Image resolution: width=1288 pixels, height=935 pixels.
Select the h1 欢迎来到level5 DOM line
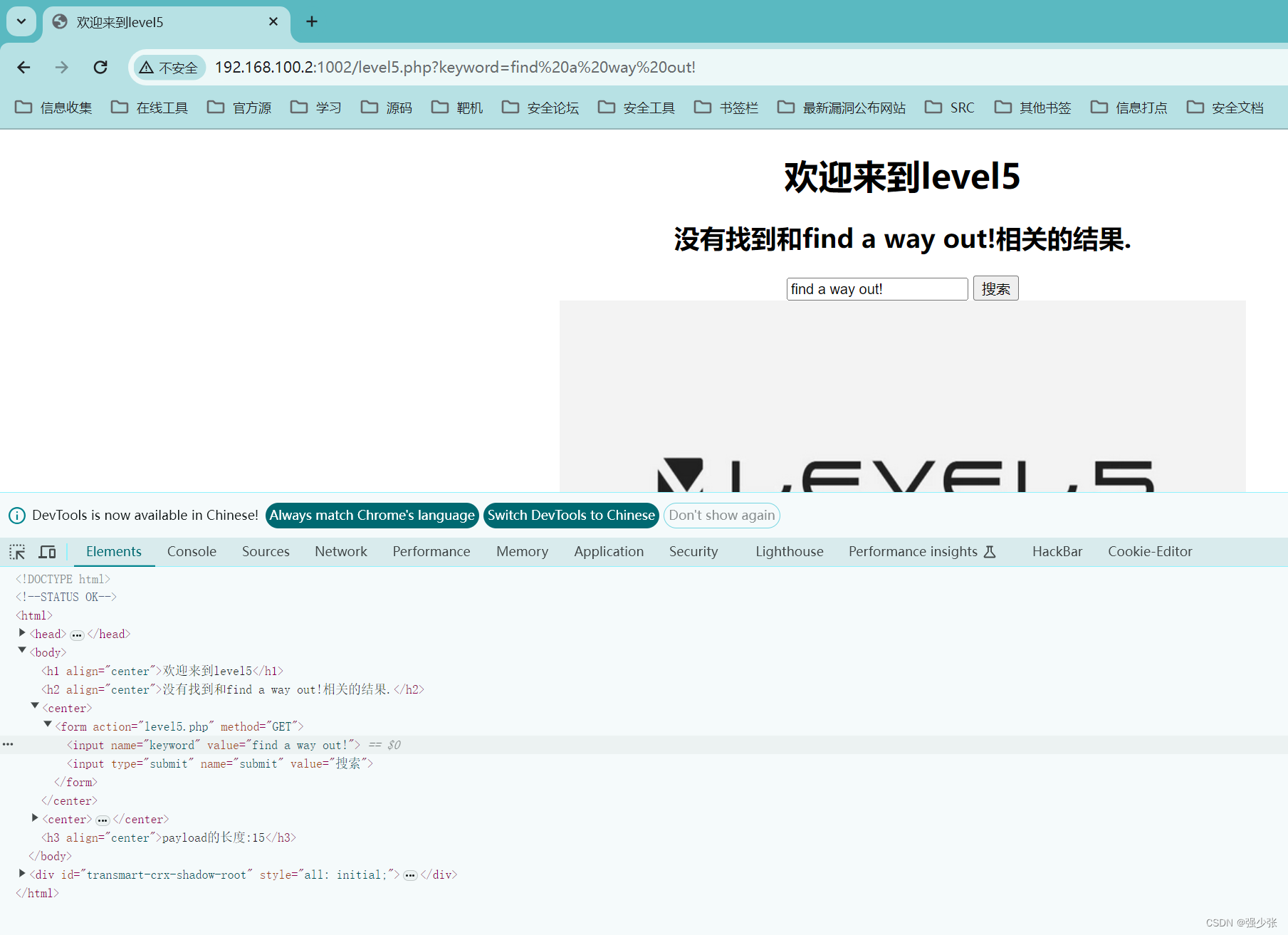click(x=162, y=671)
